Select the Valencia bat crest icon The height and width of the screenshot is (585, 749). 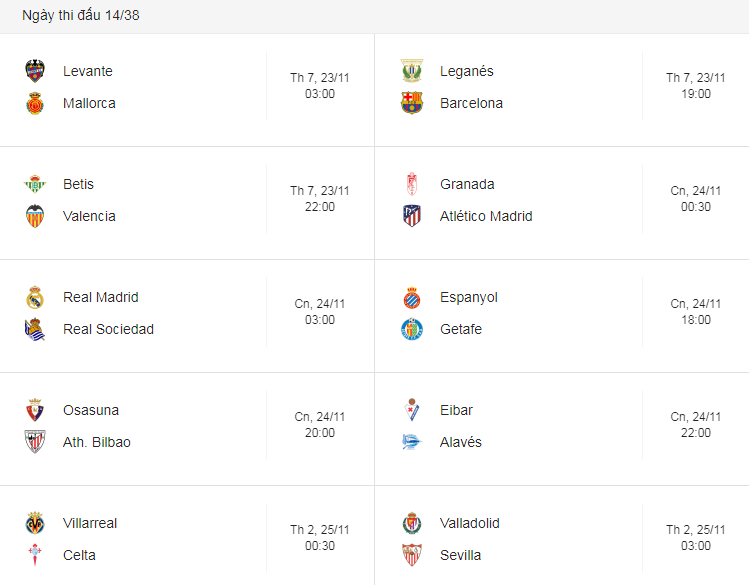click(35, 216)
